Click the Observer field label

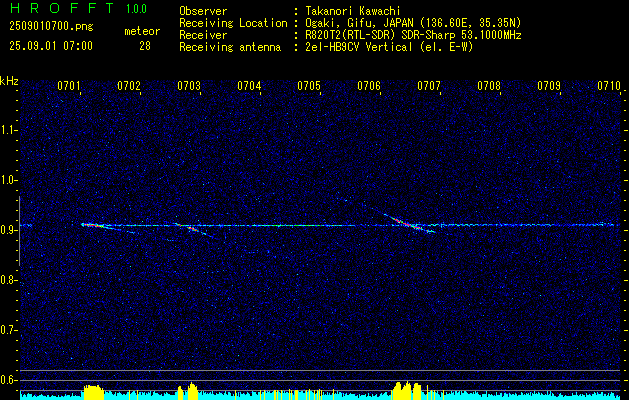point(203,11)
